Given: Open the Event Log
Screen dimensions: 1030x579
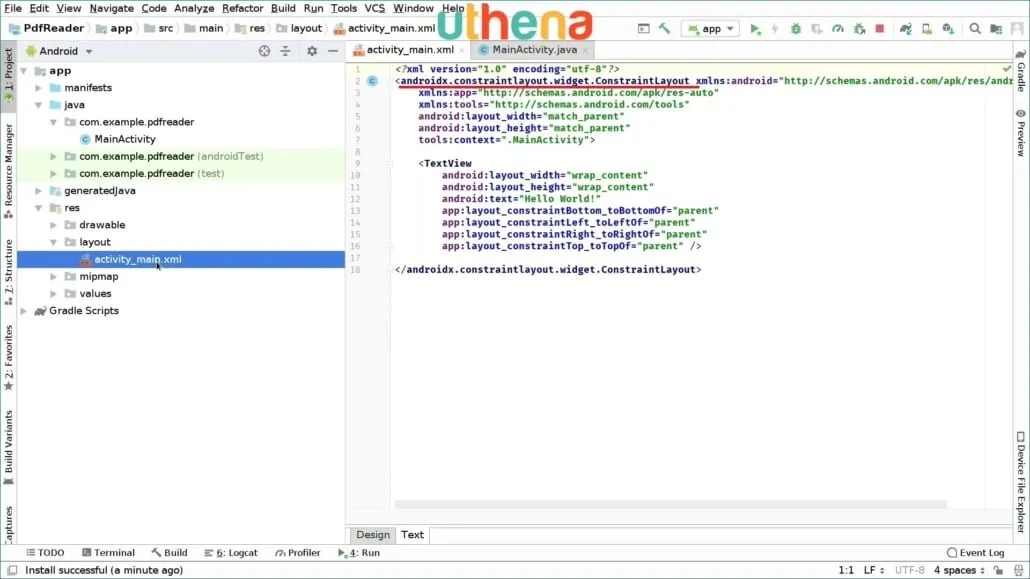Looking at the screenshot, I should [x=975, y=553].
